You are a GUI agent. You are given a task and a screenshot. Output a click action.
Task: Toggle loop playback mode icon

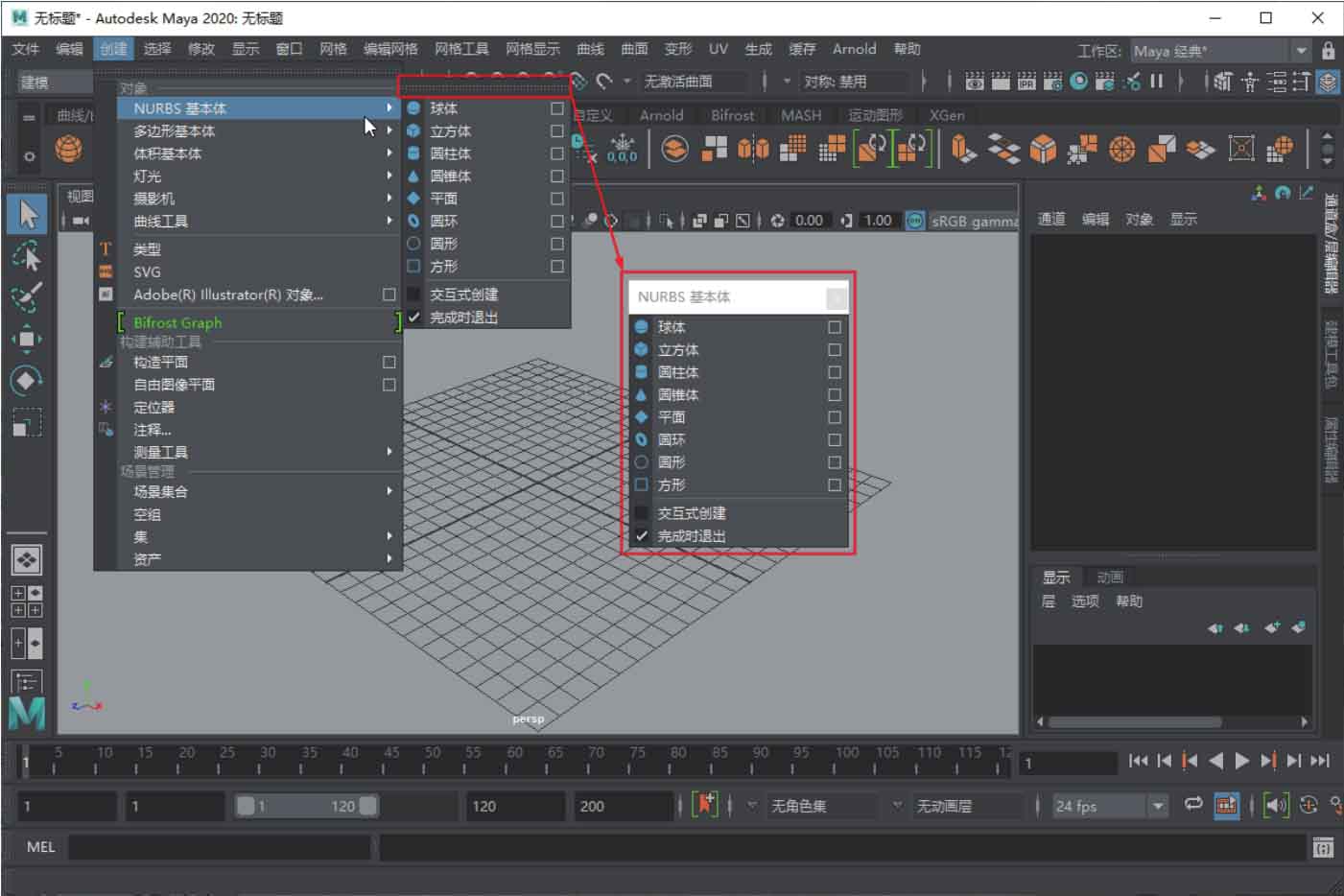tap(1193, 805)
